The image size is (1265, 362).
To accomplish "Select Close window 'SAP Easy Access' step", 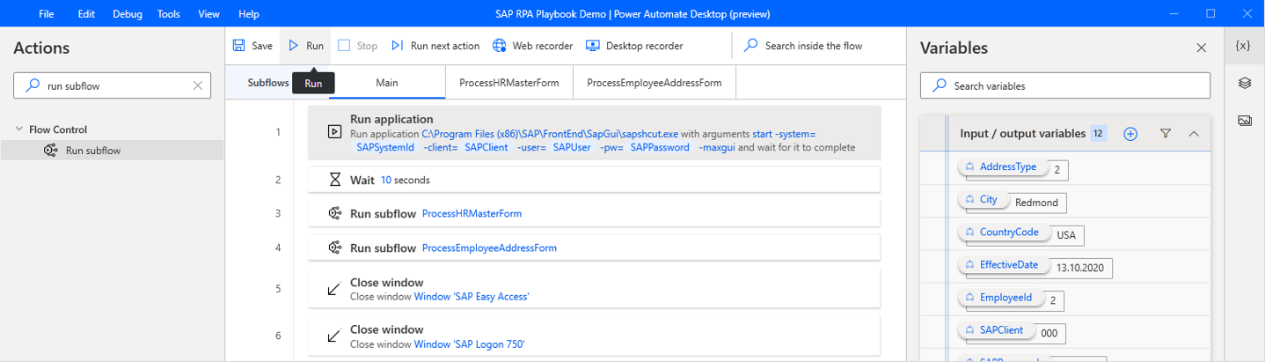I will (x=594, y=289).
